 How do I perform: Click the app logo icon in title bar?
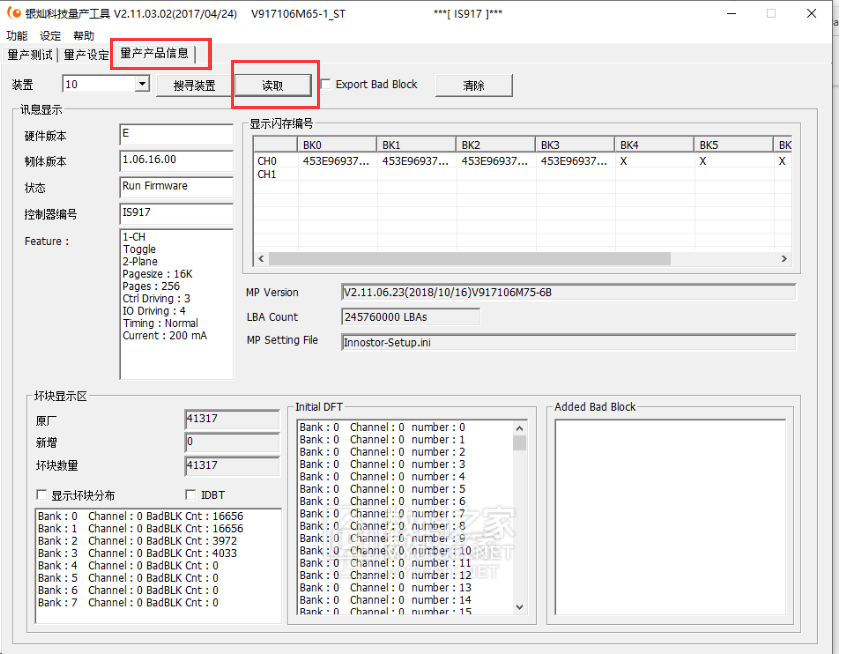pos(13,14)
